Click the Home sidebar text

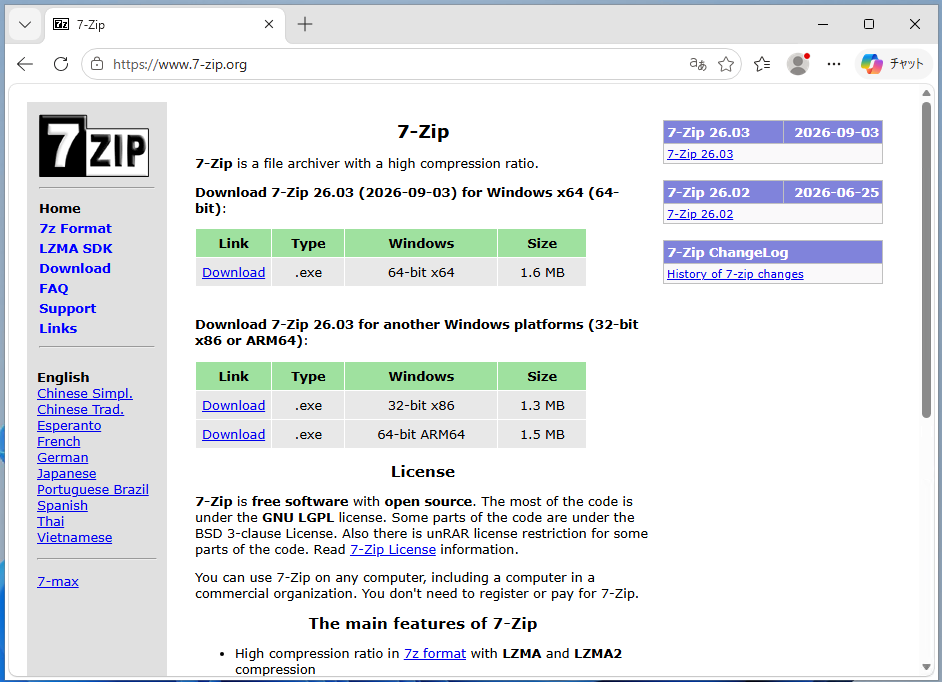click(x=59, y=209)
